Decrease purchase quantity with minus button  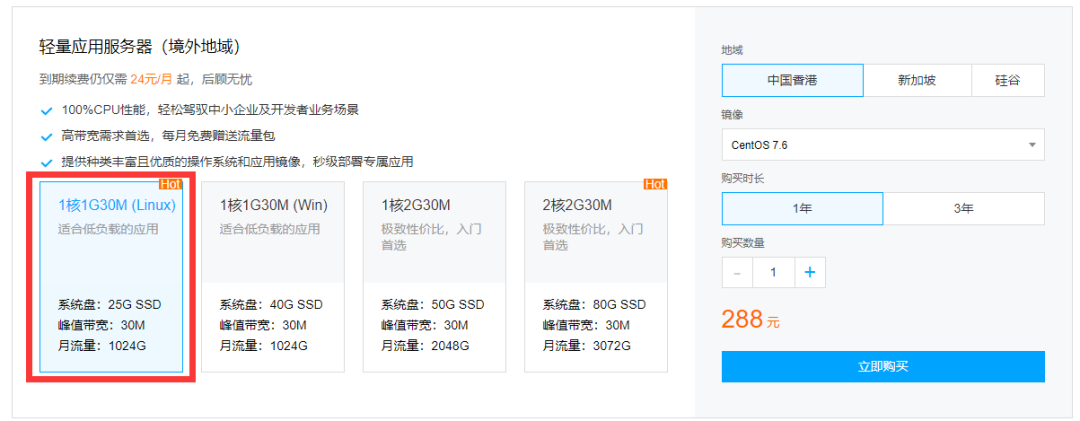tap(738, 272)
